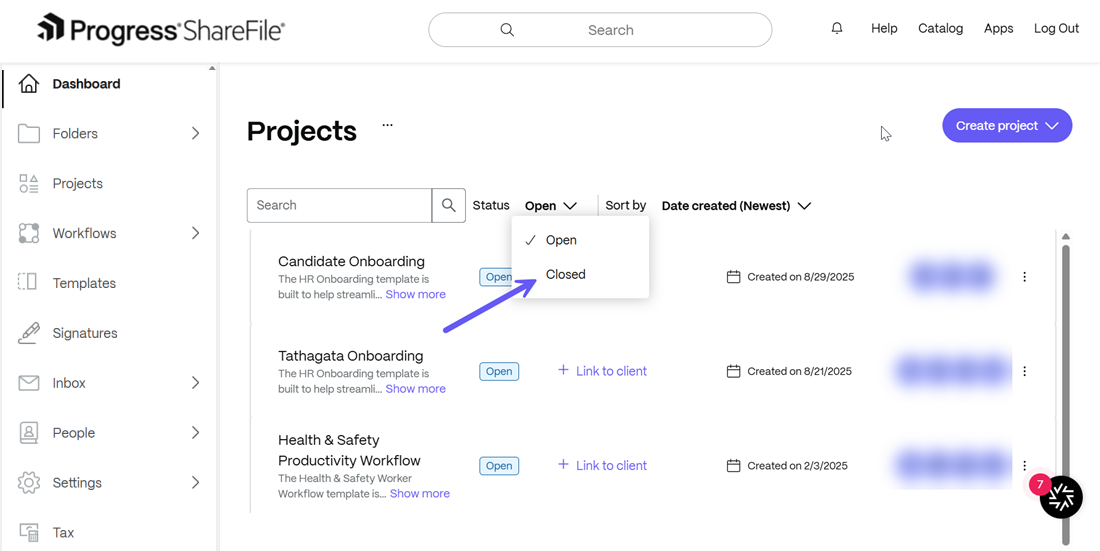Viewport: 1100px width, 551px height.
Task: Open three-dot menu for Candidate Onboarding
Action: tap(1024, 277)
